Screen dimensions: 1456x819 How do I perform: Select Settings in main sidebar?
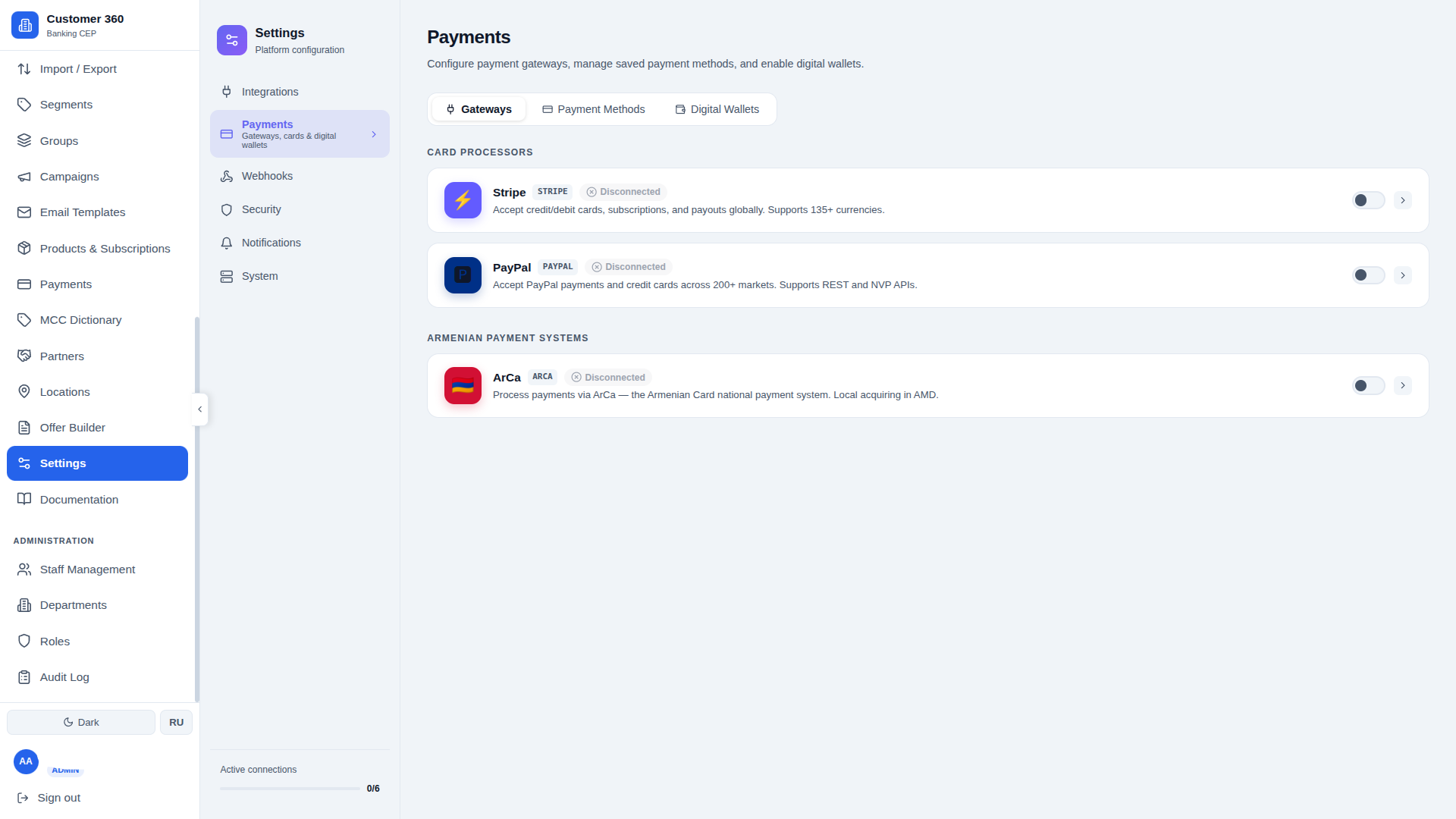[x=97, y=463]
